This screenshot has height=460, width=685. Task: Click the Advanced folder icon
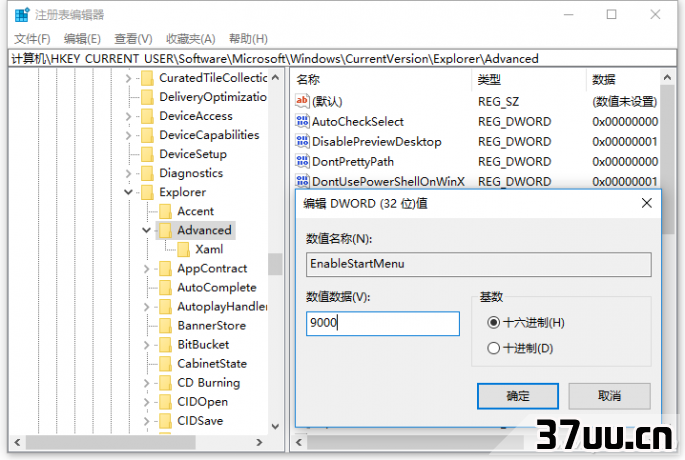coord(166,230)
